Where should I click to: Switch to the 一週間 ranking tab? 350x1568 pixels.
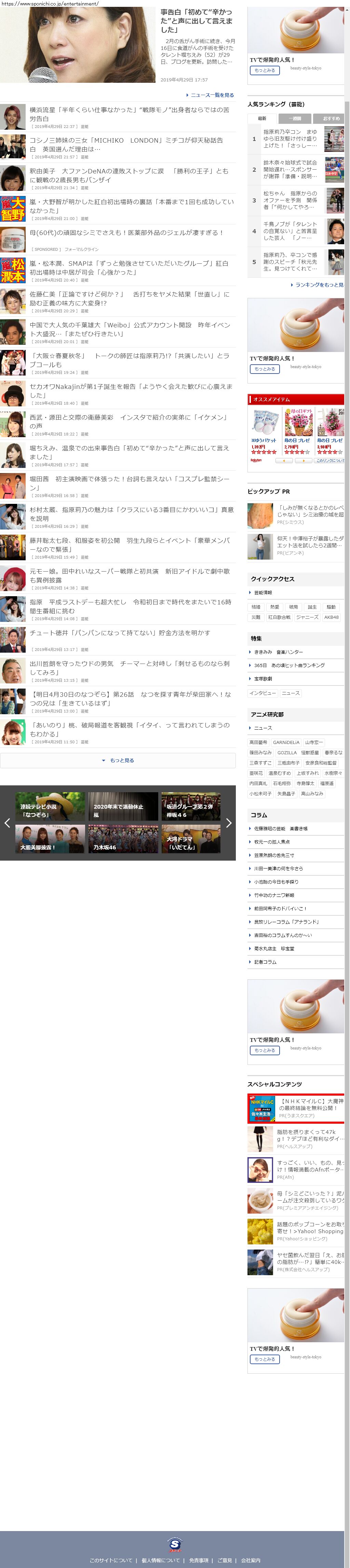point(295,118)
